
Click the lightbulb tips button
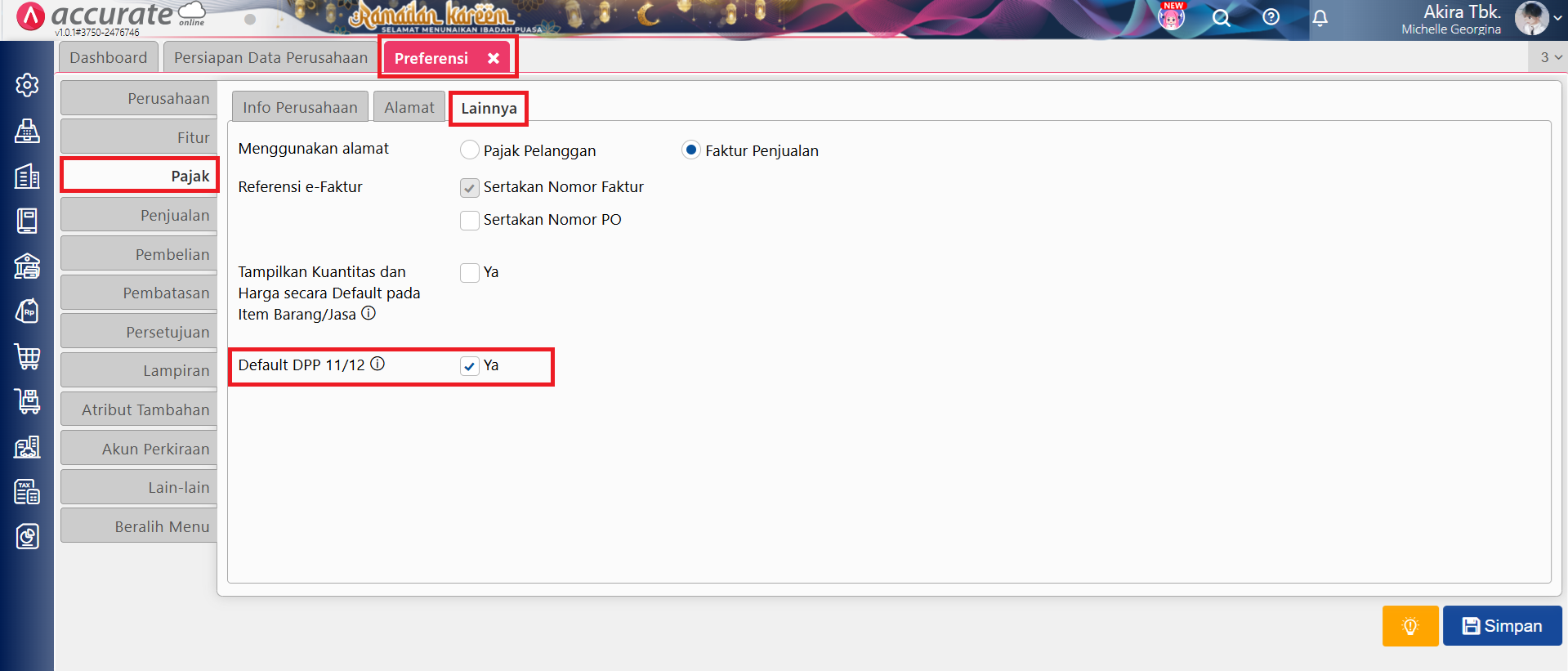coord(1409,626)
